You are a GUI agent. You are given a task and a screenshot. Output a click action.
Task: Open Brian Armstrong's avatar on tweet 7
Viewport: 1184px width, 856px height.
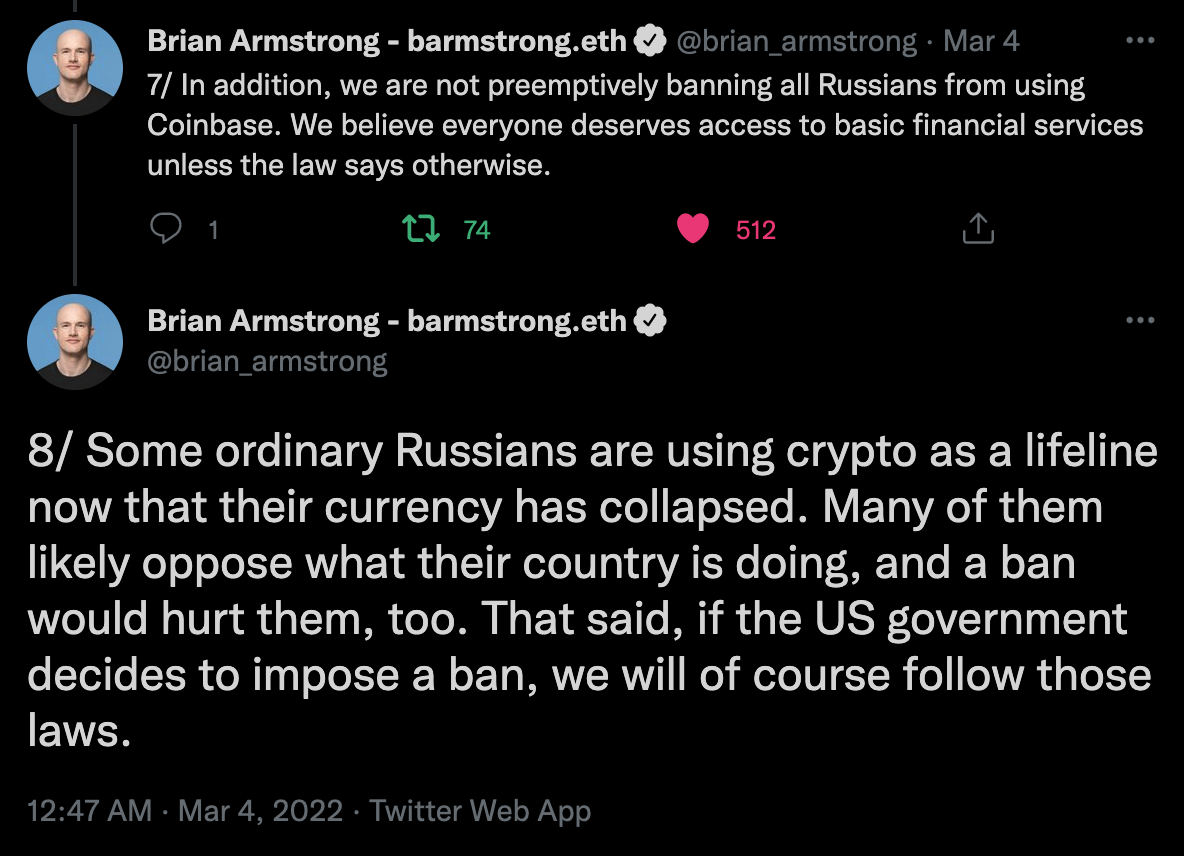[x=75, y=68]
